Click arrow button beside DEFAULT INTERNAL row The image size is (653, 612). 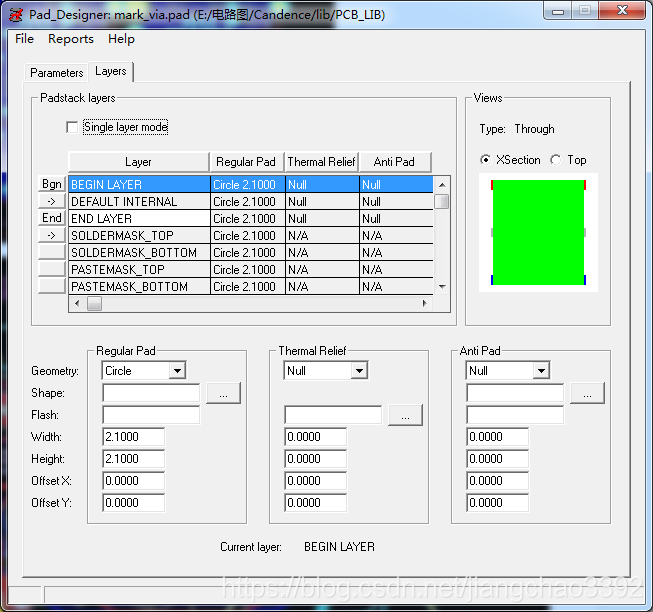coord(52,201)
